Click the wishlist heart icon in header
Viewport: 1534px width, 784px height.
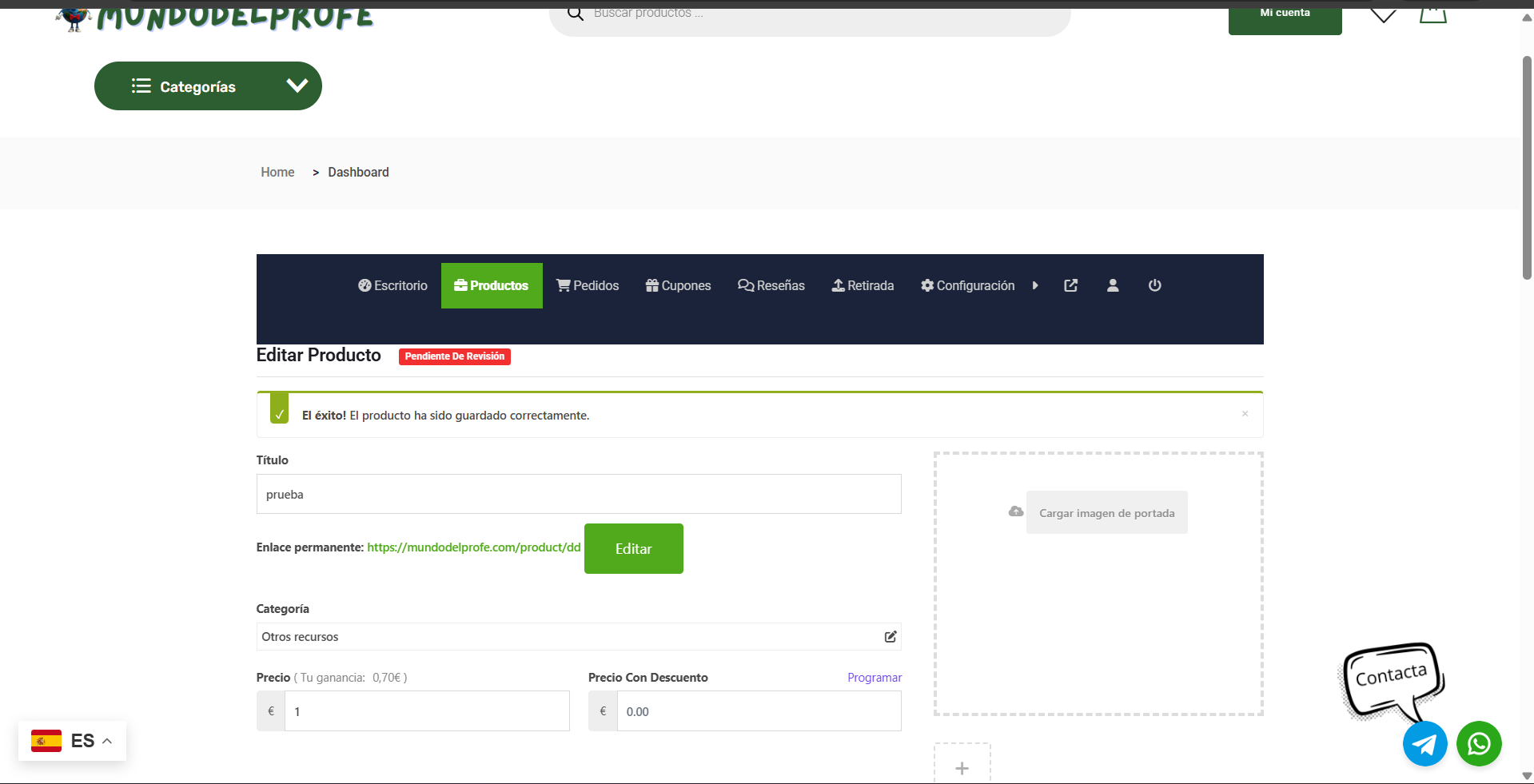1383,15
